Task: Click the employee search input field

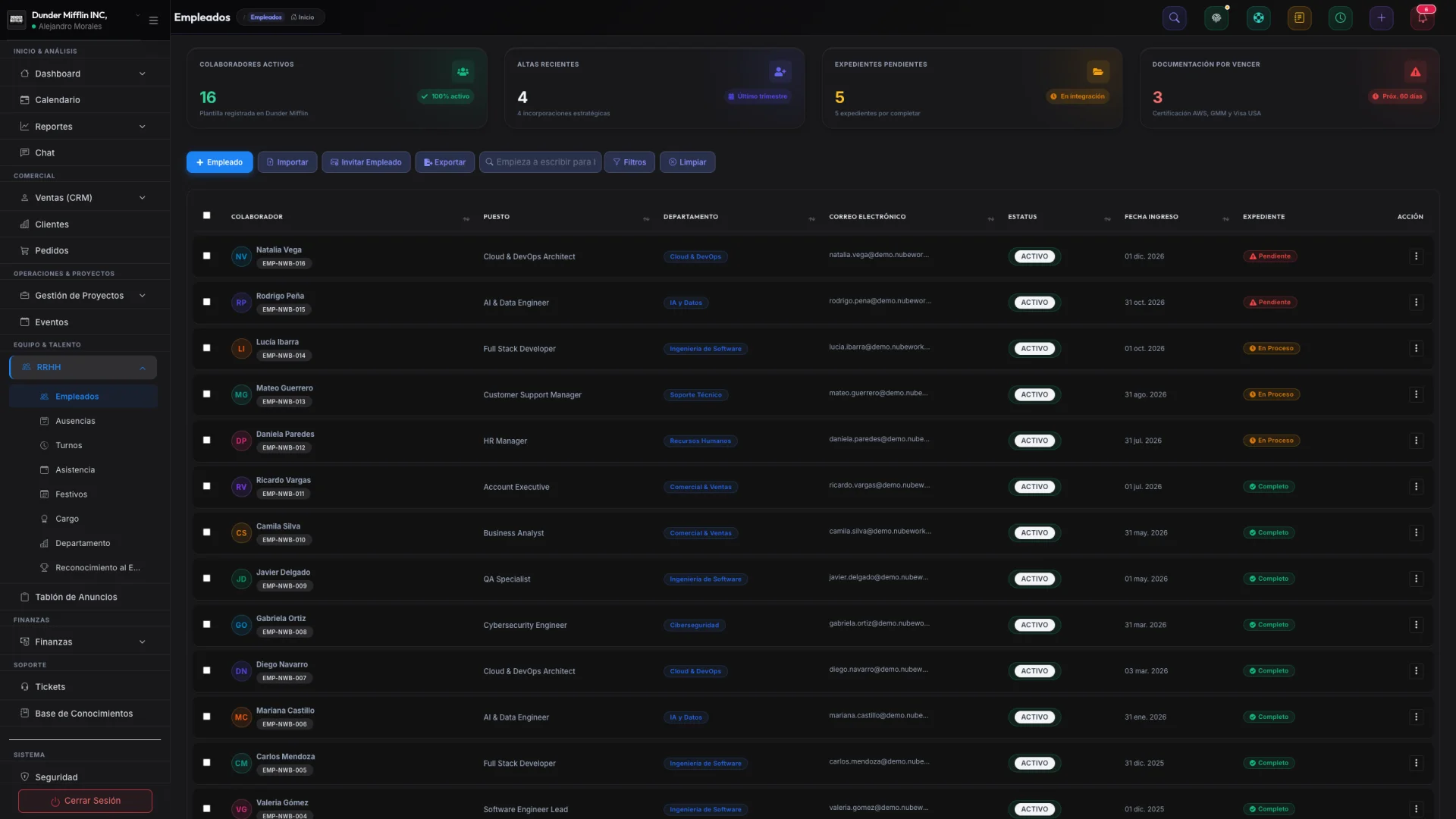Action: 540,162
